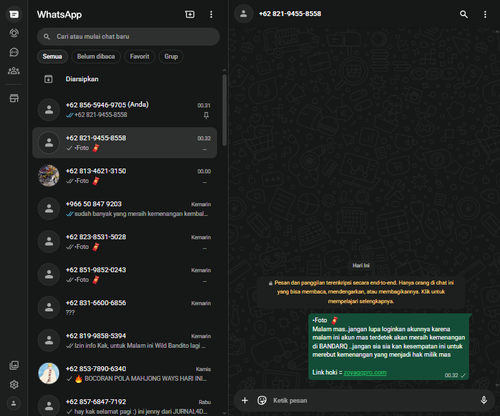Select the Belum dibaca filter tab

(96, 56)
